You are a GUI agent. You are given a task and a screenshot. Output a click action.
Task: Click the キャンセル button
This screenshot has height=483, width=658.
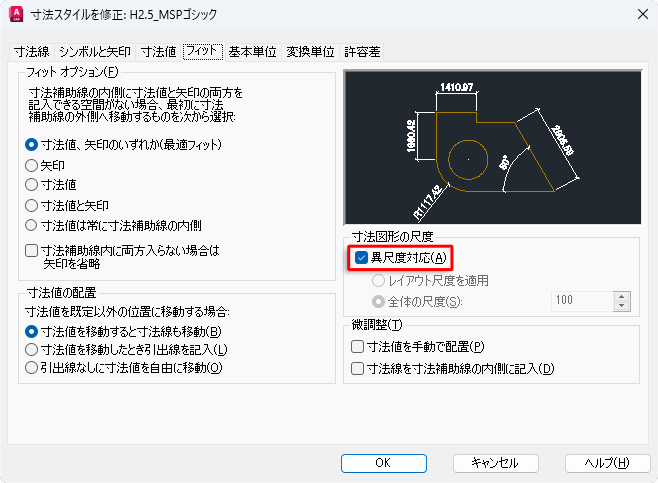(x=496, y=463)
